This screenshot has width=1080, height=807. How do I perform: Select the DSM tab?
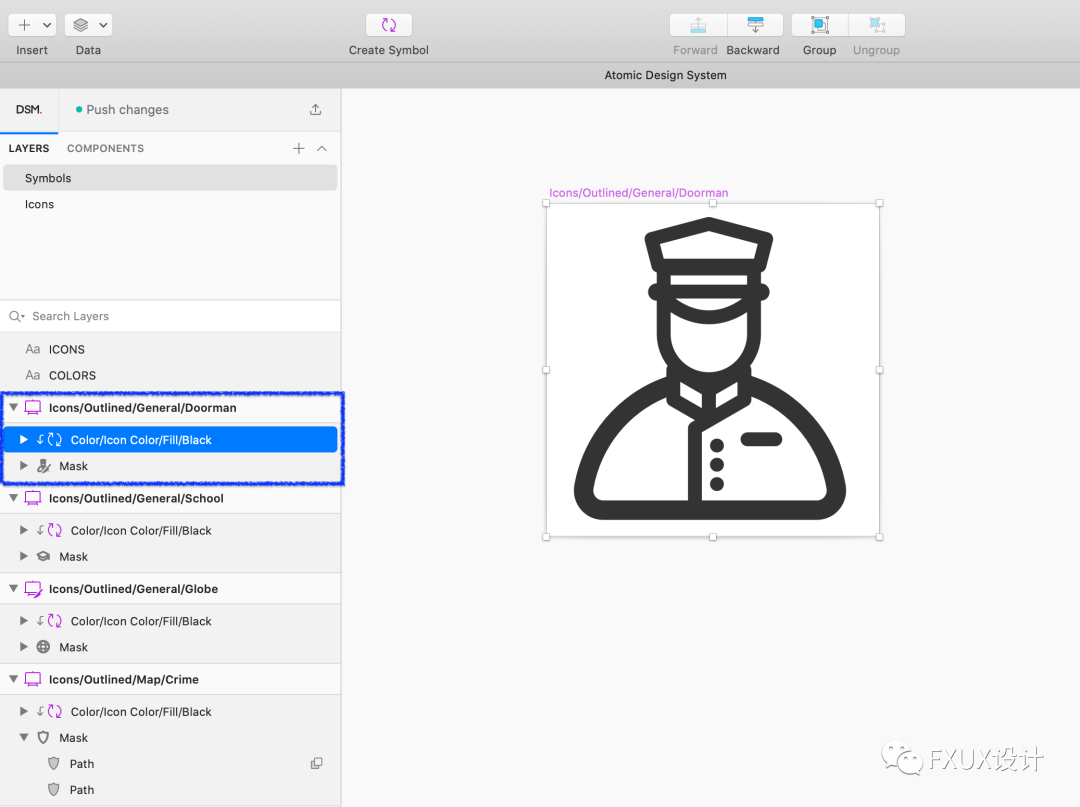[29, 109]
